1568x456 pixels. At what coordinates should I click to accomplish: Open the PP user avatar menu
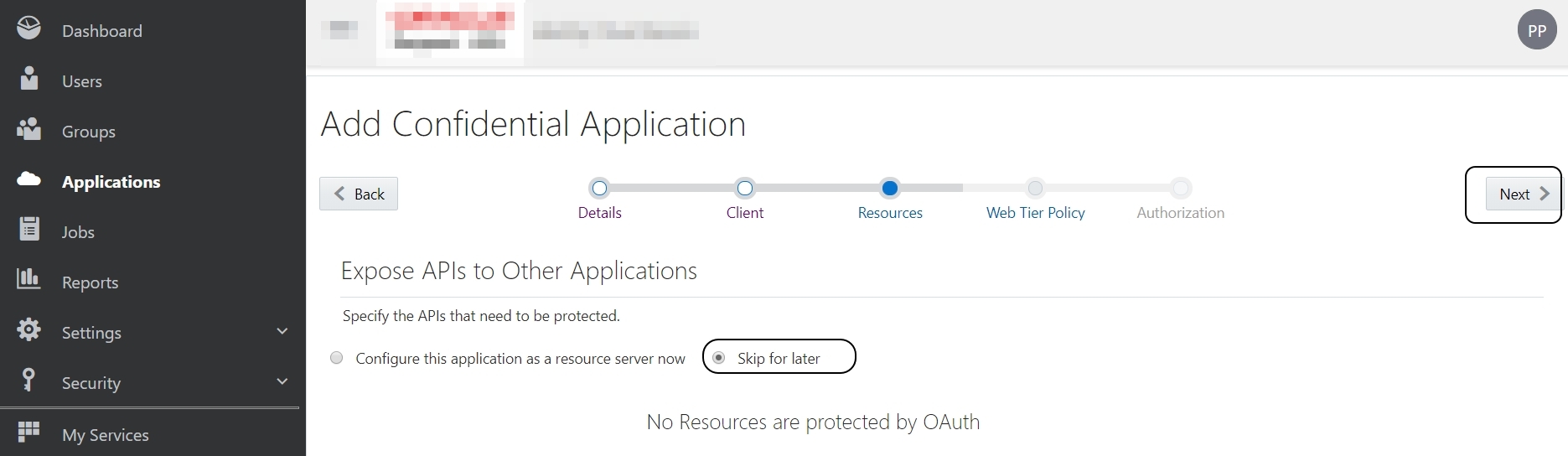click(x=1536, y=30)
